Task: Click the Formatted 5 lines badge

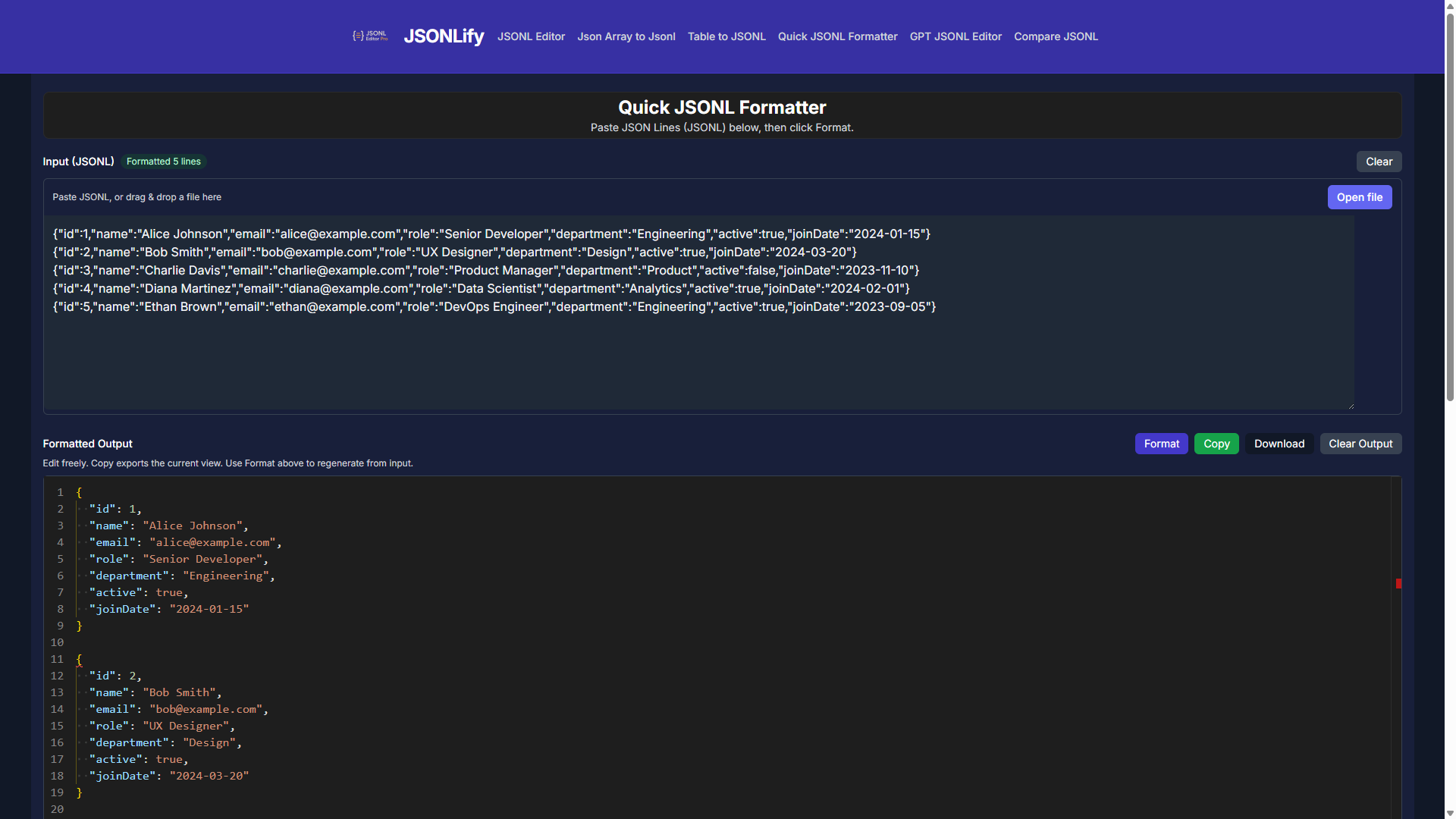Action: tap(163, 162)
